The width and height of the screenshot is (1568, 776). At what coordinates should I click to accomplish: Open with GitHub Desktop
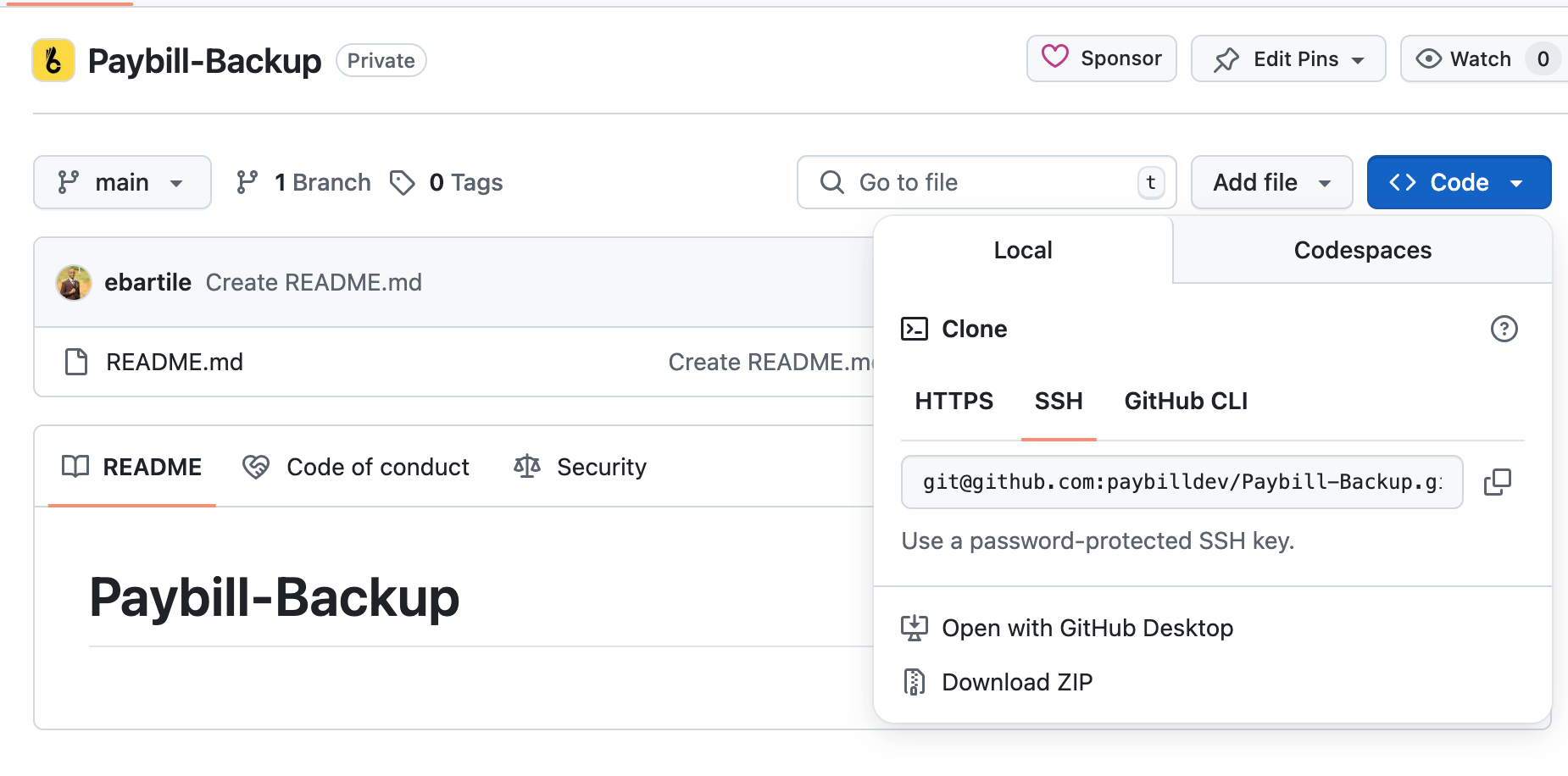pos(1087,628)
